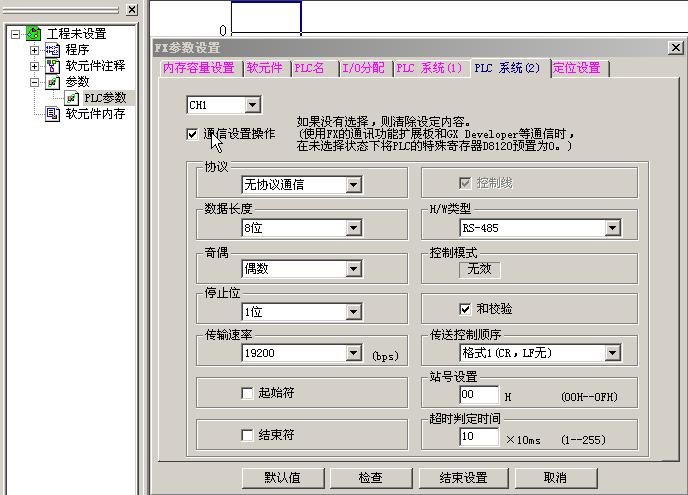
Task: Click the 程序 folder icon in tree
Action: 54,49
